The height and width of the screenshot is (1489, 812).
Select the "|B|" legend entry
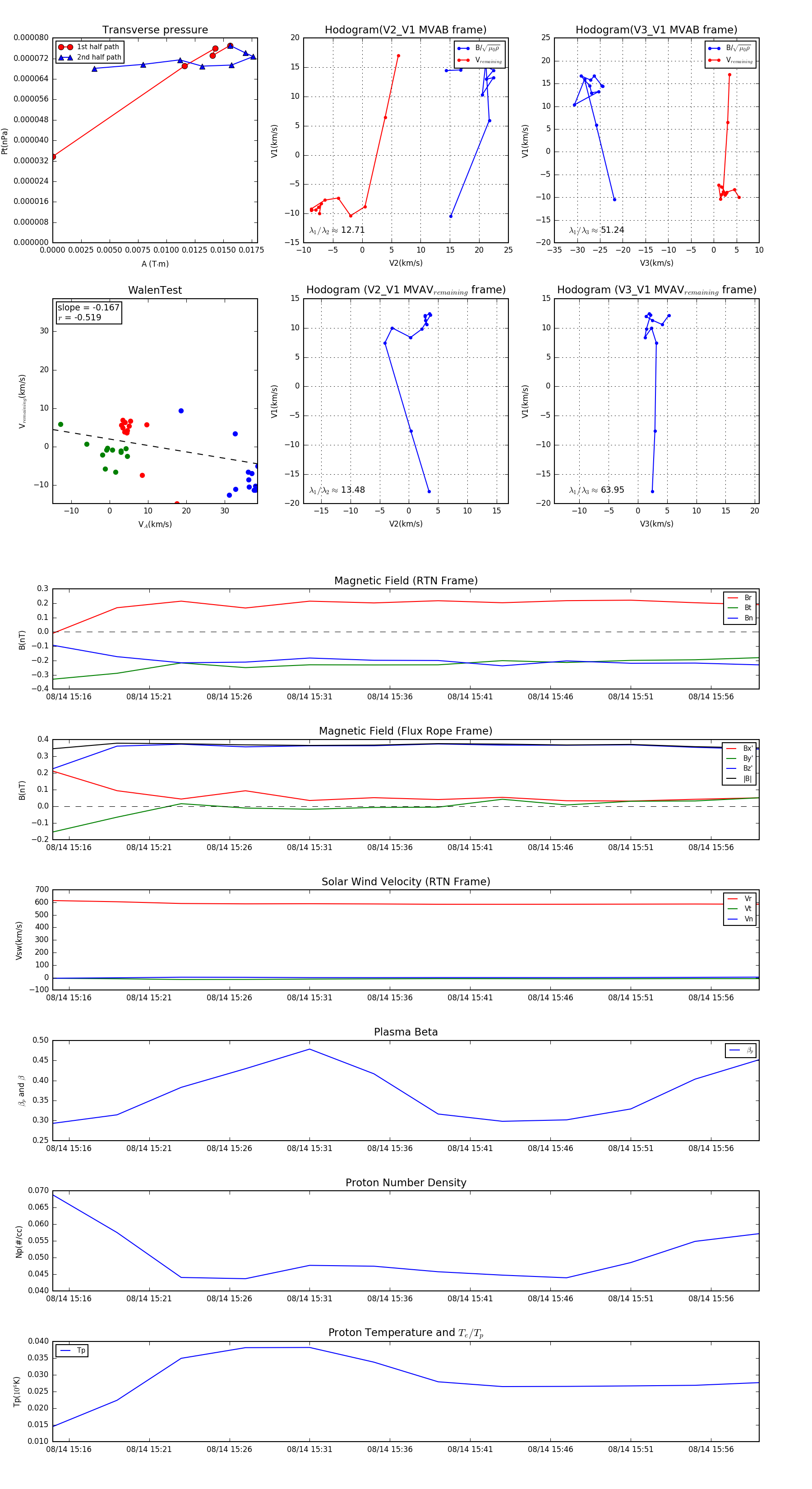(740, 779)
